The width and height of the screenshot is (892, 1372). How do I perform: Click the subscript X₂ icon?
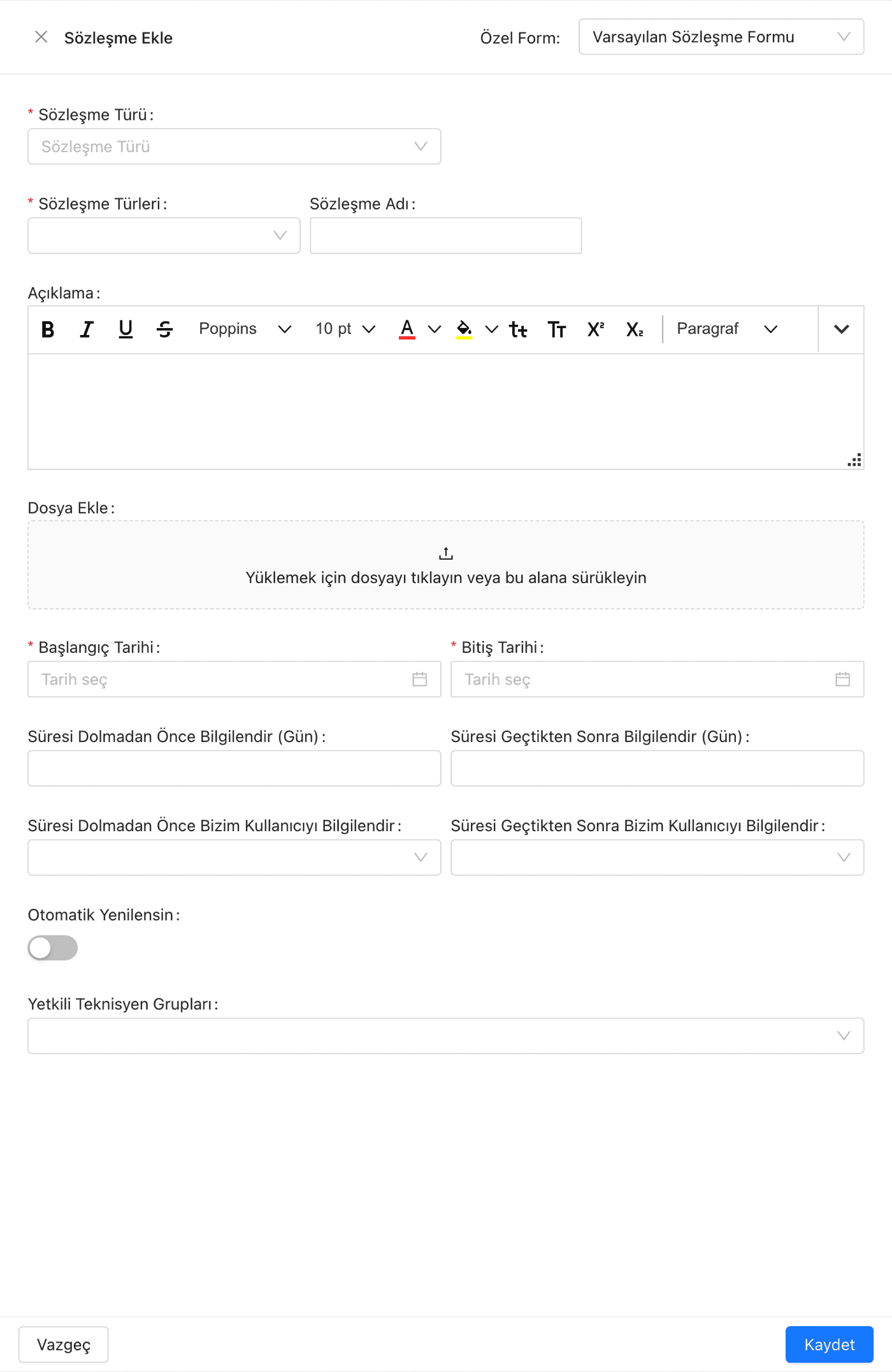coord(635,329)
